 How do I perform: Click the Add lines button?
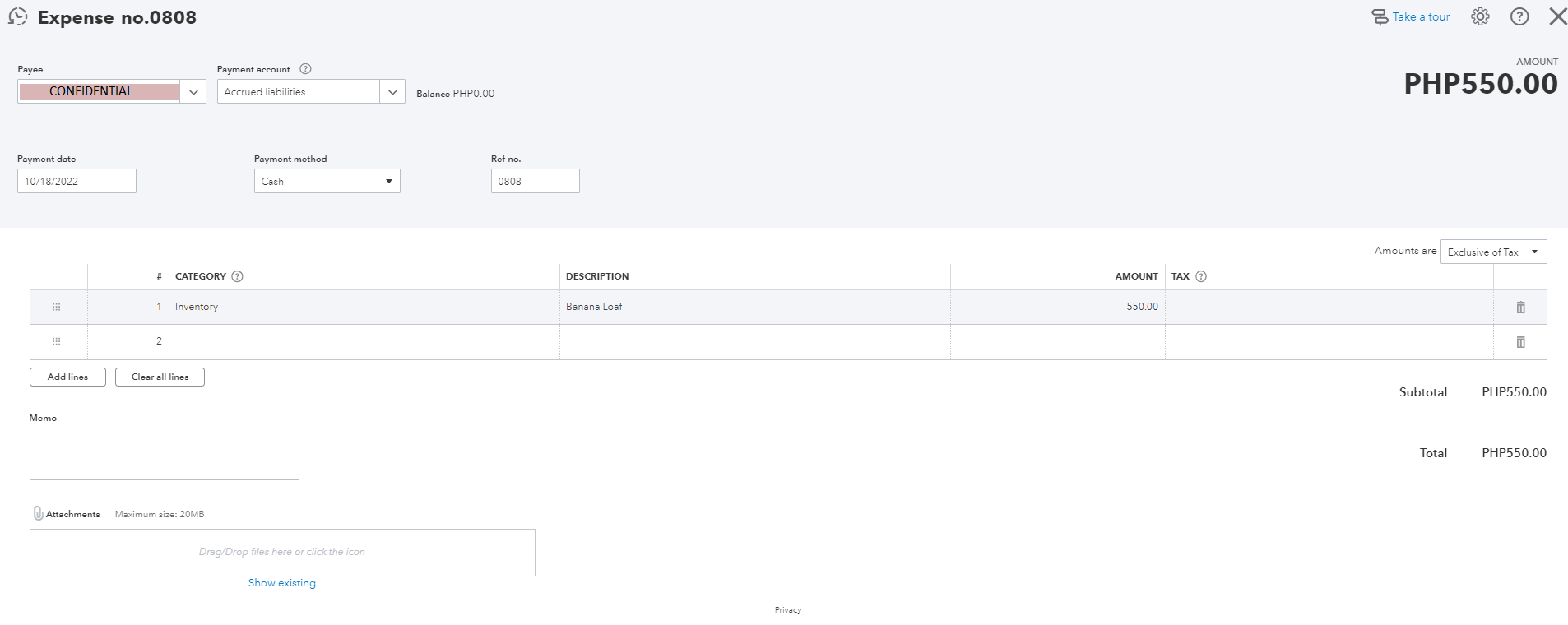click(x=67, y=377)
